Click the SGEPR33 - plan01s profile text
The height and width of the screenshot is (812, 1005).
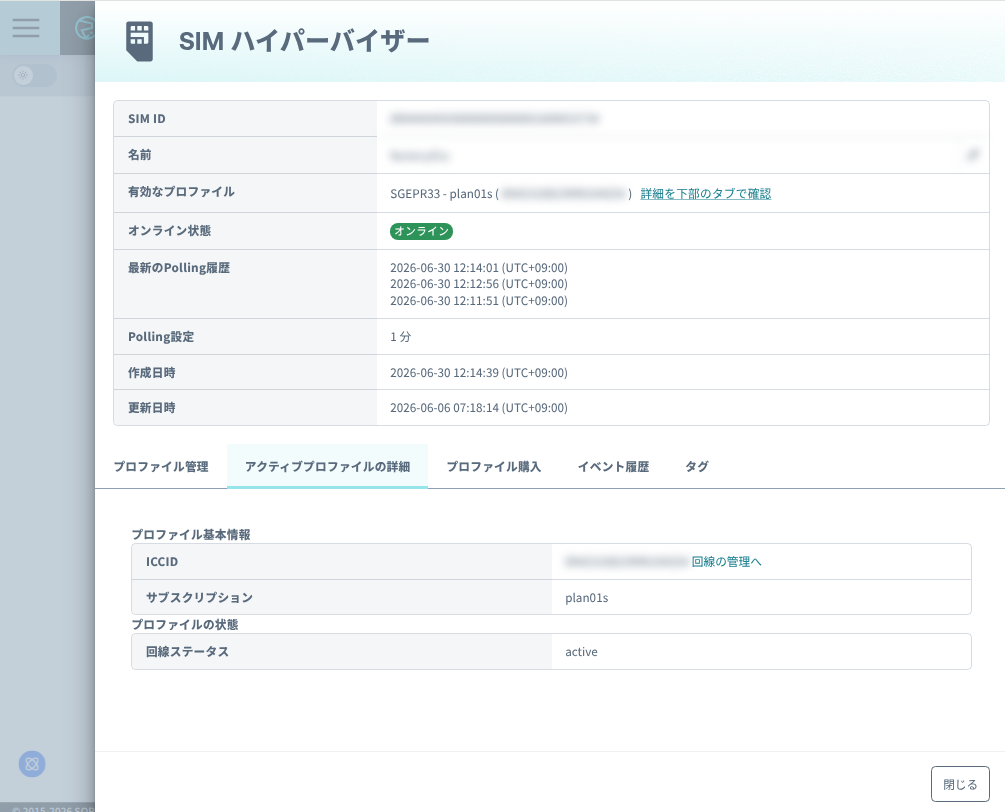tap(442, 194)
